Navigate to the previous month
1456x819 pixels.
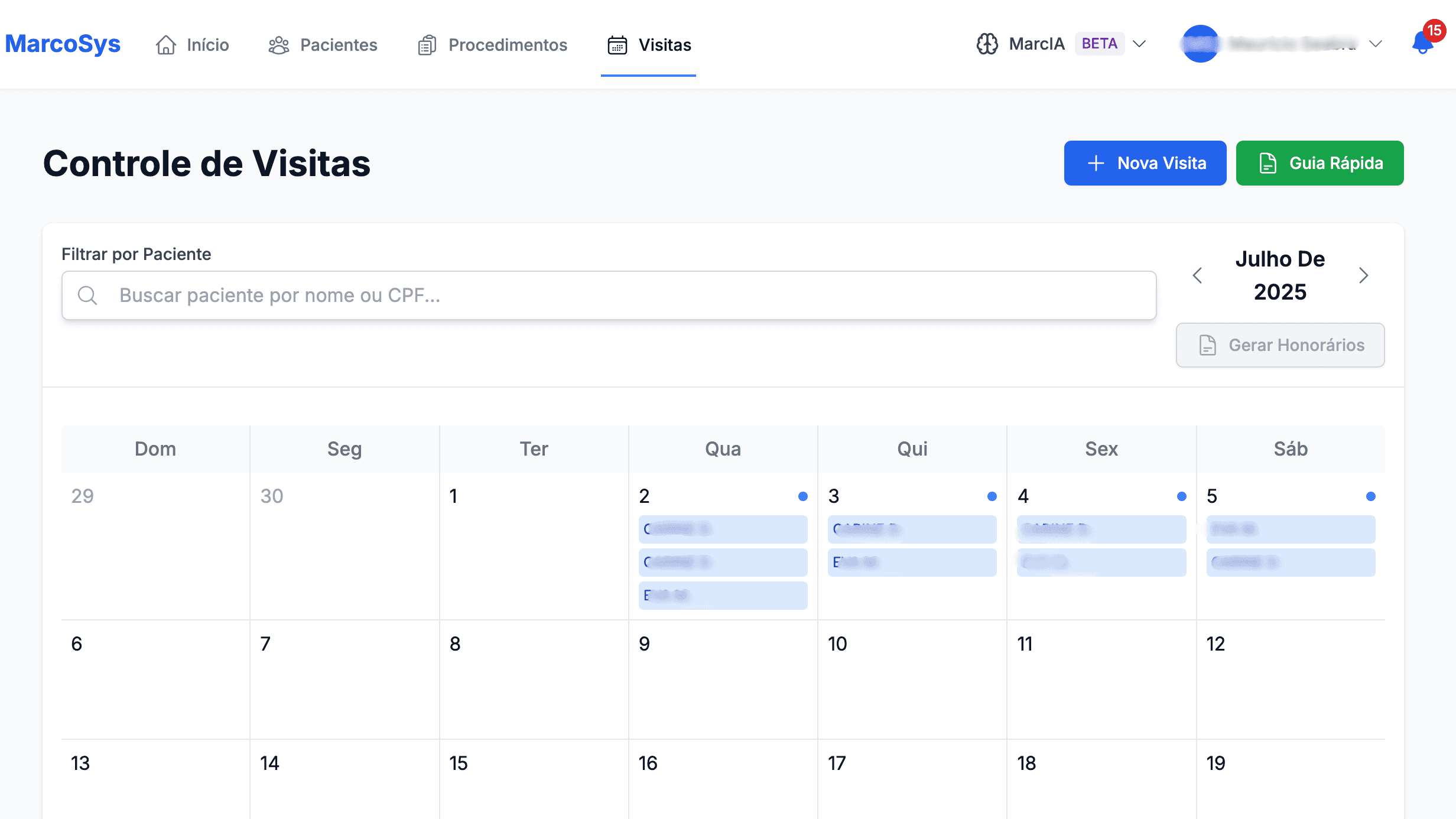[x=1197, y=275]
